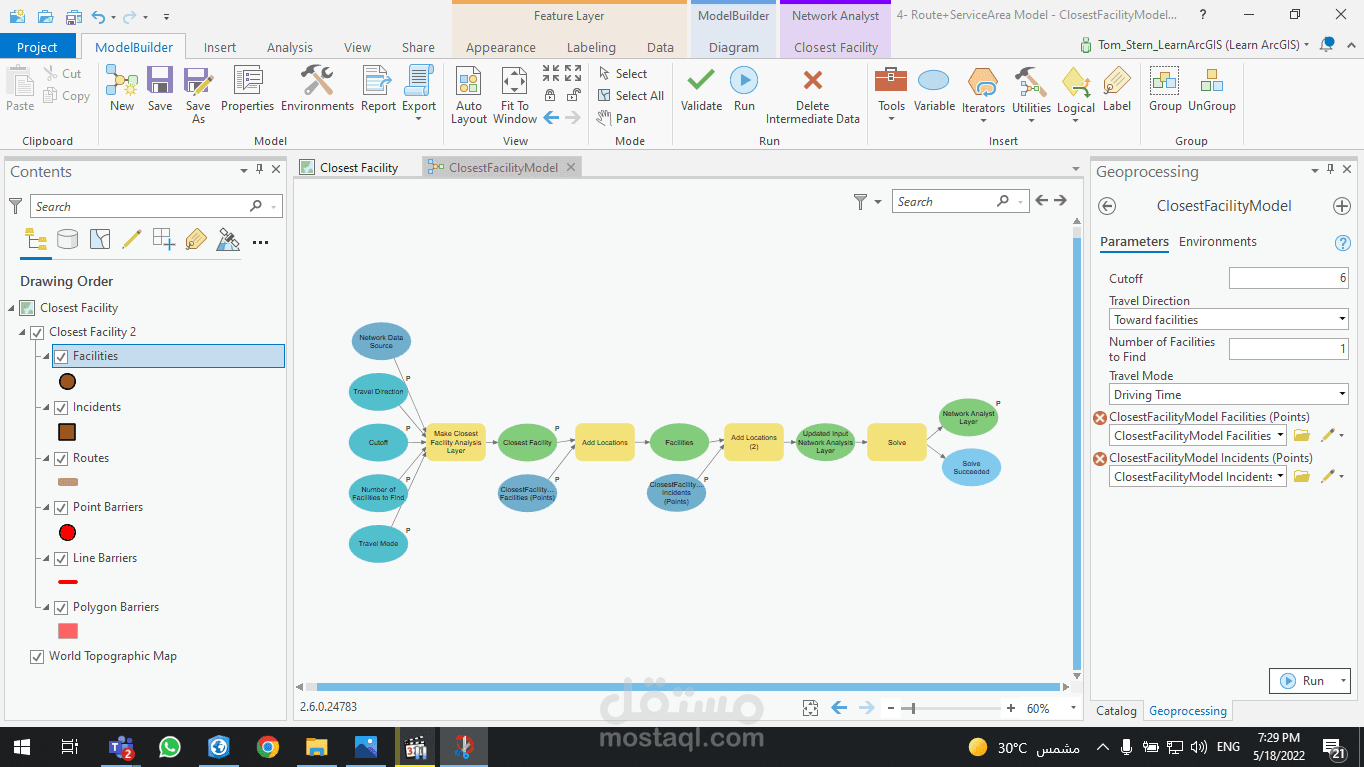Insert a Variable element
Screen dimensions: 1364x767
(x=934, y=88)
